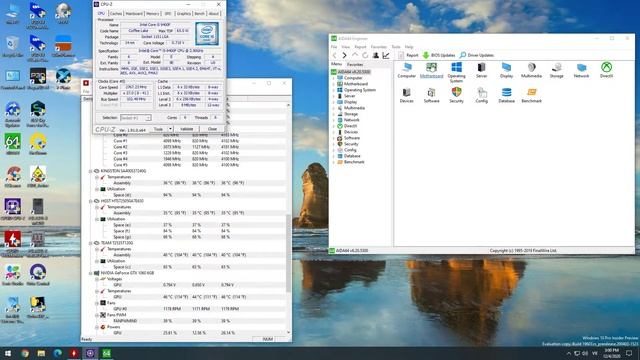Click the HWMonitor scrollbar down arrow

click(289, 332)
